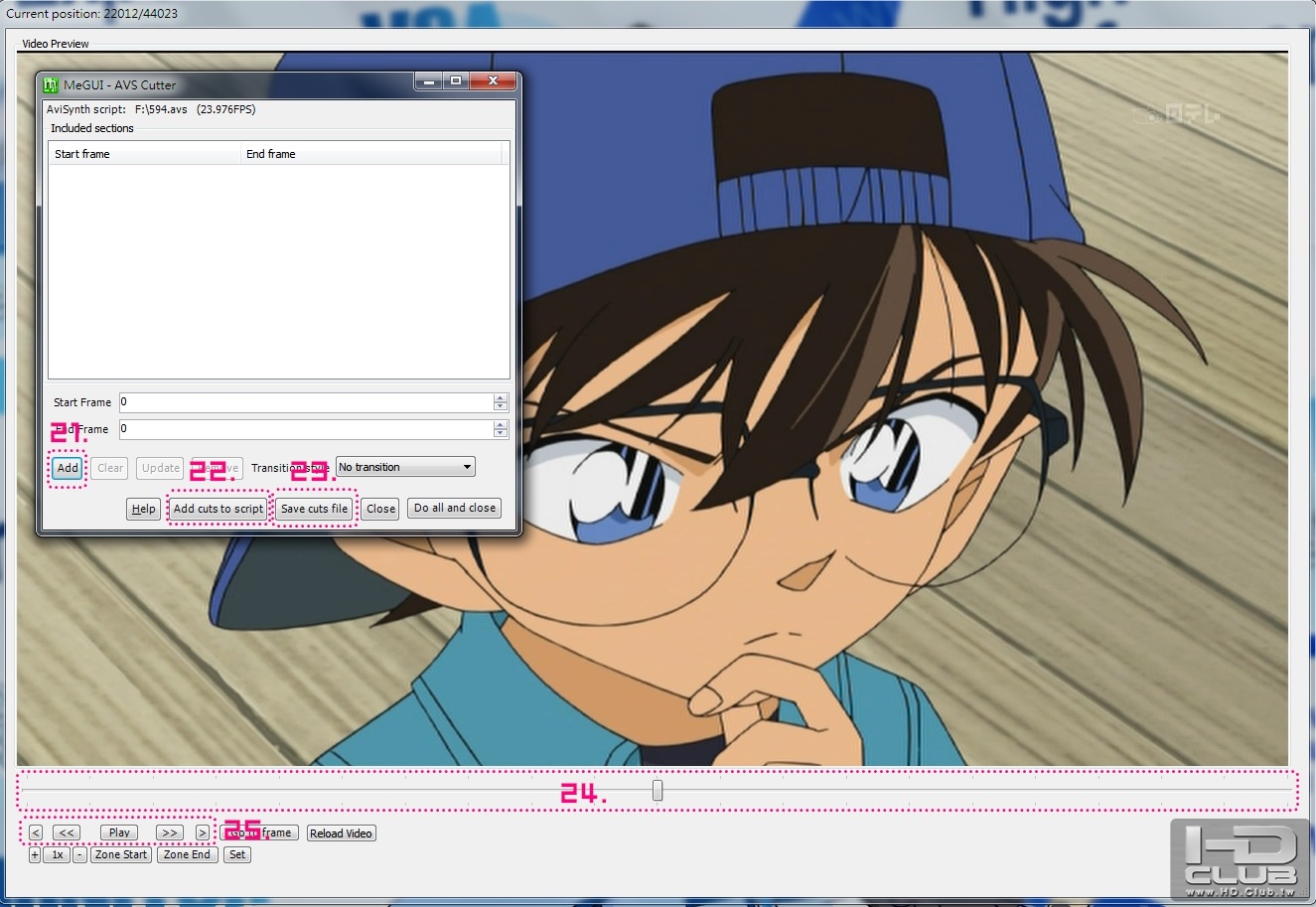Minimize the AVS Cutter window
The width and height of the screenshot is (1316, 907).
point(429,81)
